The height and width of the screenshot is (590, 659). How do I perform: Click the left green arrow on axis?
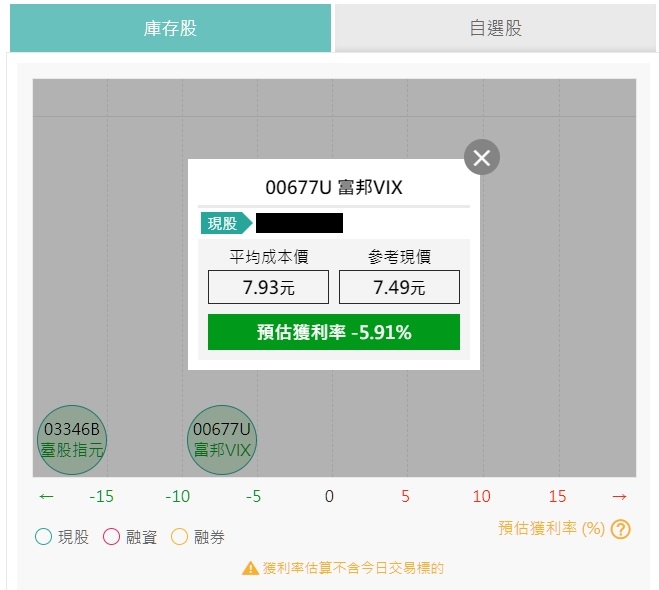tap(46, 496)
